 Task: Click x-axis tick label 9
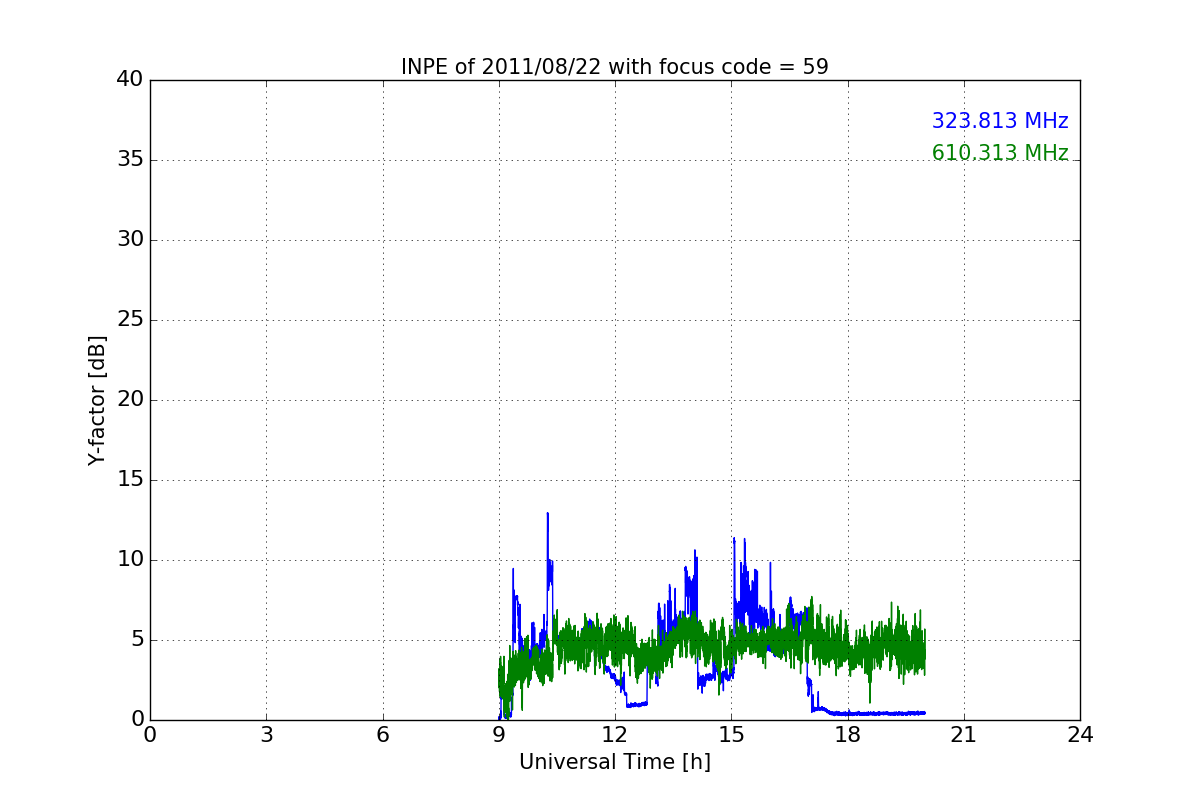[499, 735]
